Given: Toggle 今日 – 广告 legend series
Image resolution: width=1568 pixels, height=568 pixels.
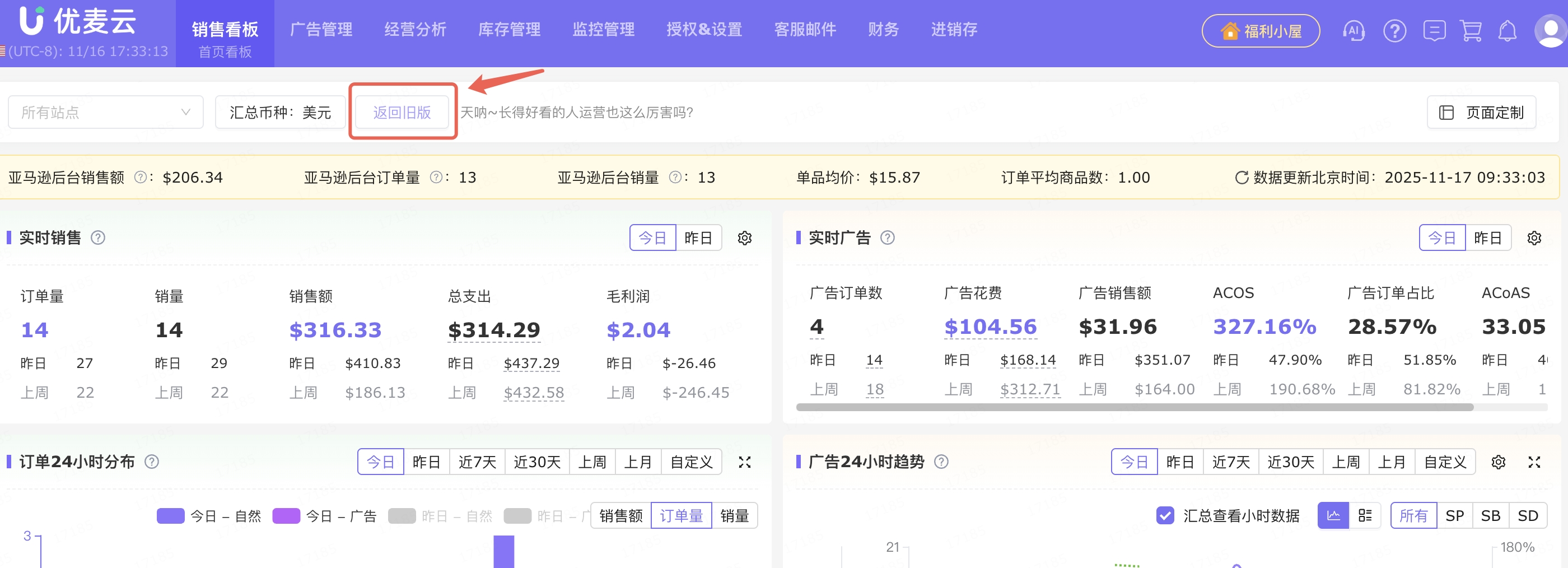Looking at the screenshot, I should 324,516.
